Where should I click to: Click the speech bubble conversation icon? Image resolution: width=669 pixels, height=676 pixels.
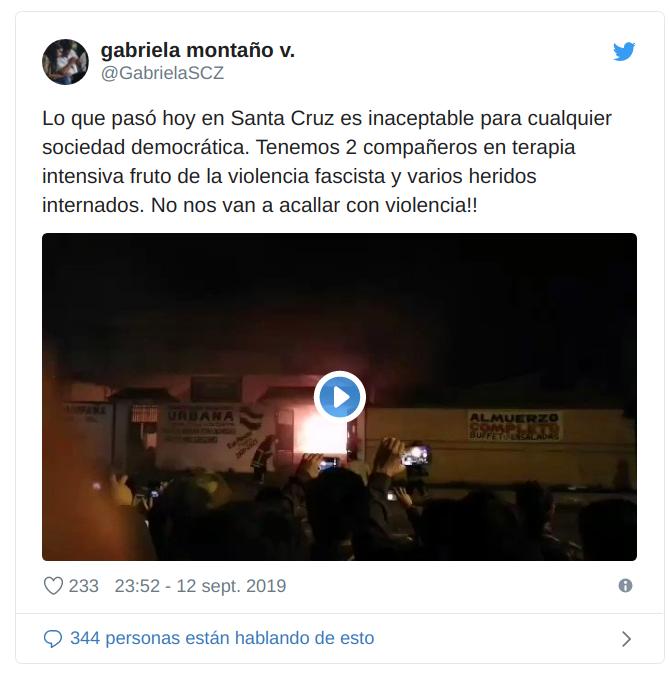click(x=53, y=638)
